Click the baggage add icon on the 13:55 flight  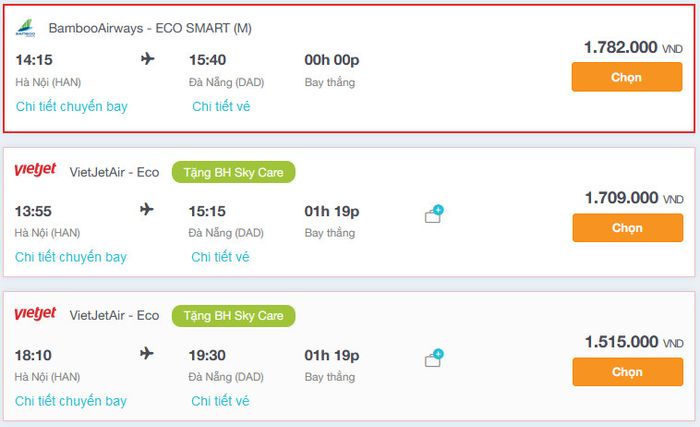[x=434, y=215]
